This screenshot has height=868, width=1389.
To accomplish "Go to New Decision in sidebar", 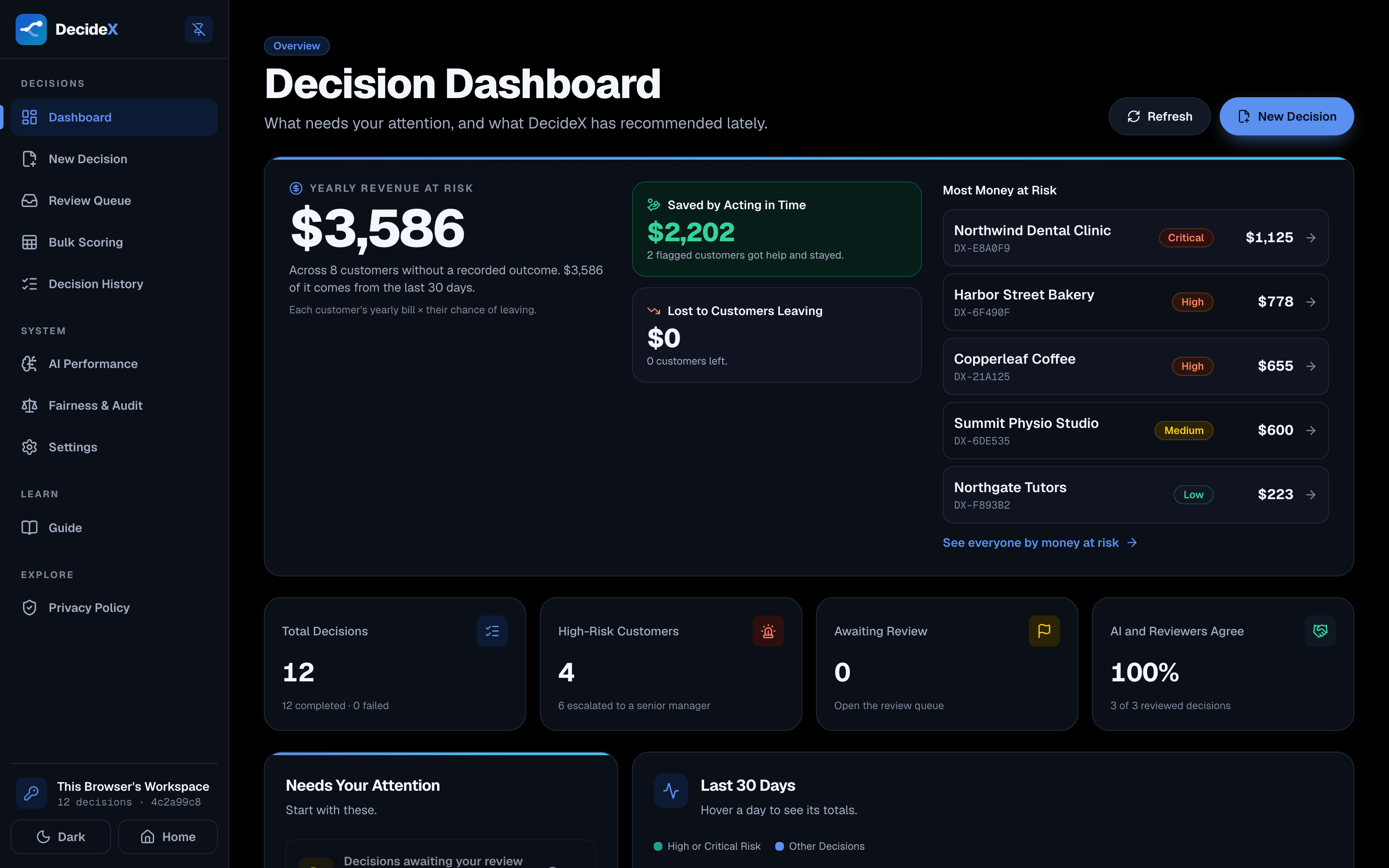I will [114, 159].
